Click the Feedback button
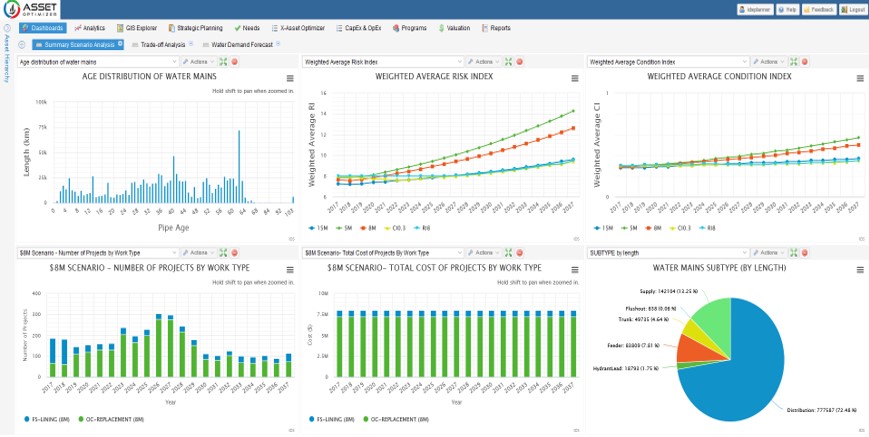This screenshot has width=869, height=437. click(x=820, y=9)
